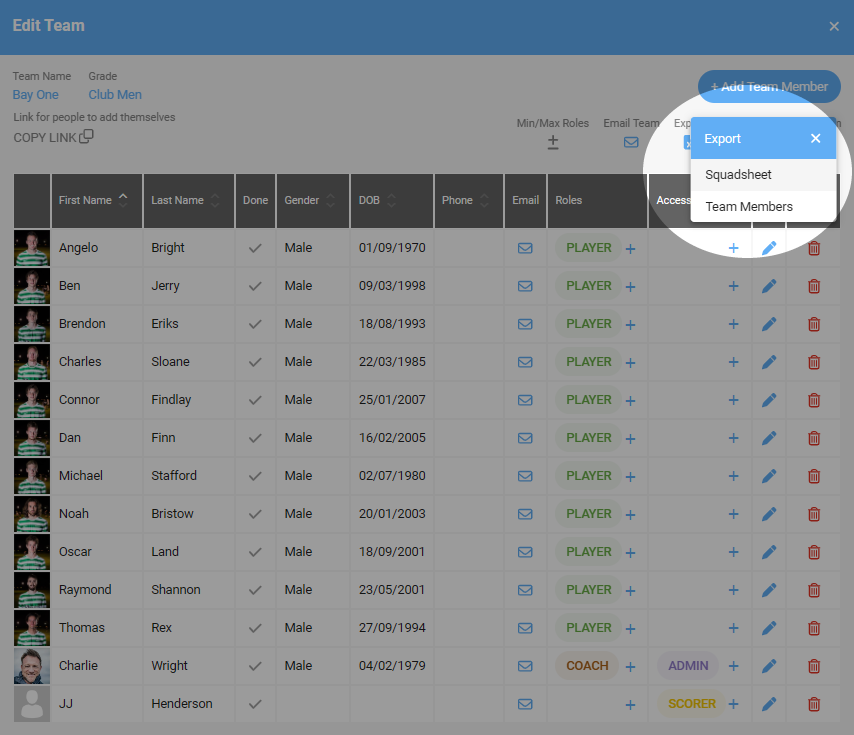The image size is (854, 735).
Task: Add a role for Charlie Wright
Action: [x=630, y=667]
